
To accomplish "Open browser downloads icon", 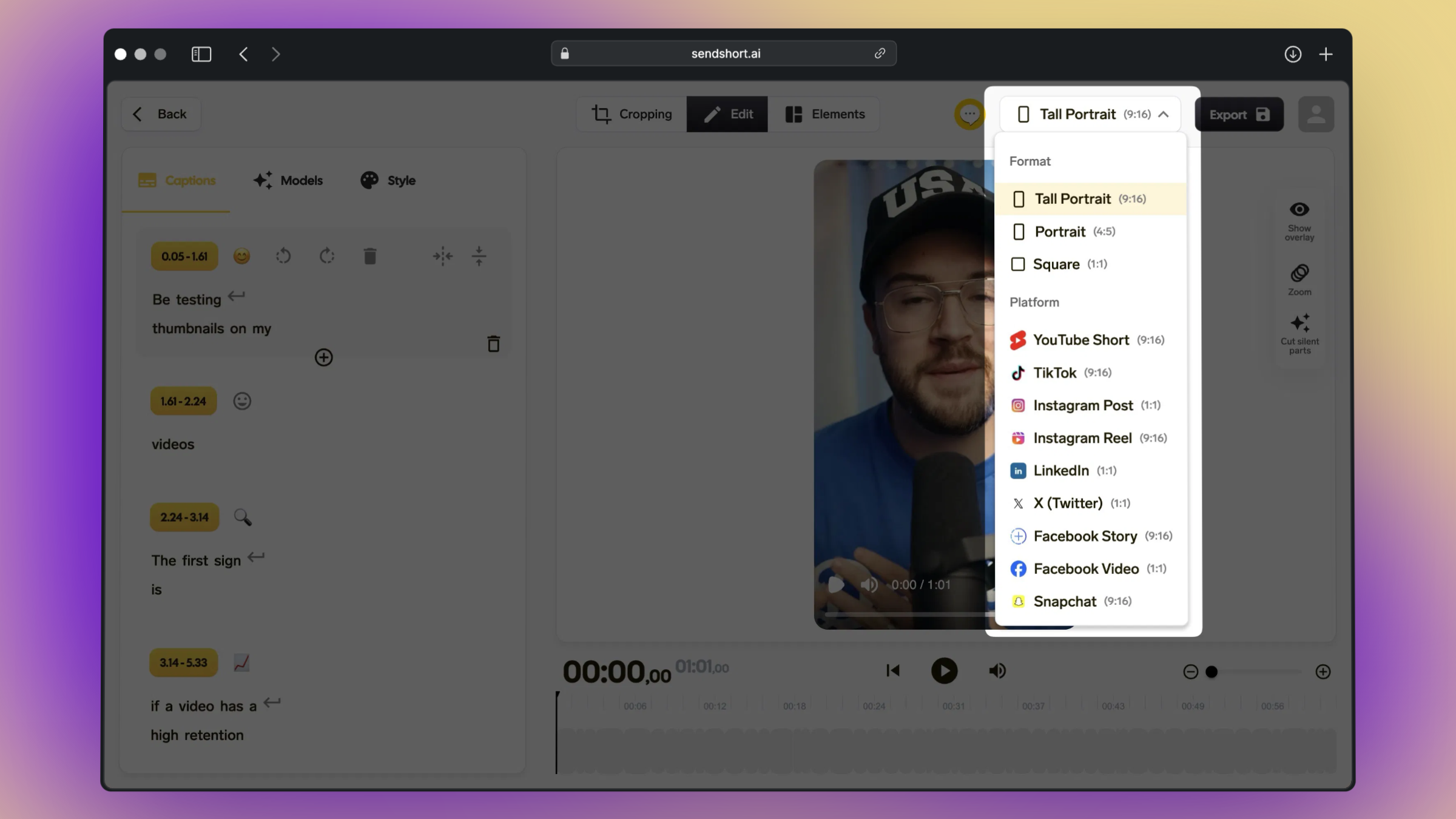I will pos(1293,54).
